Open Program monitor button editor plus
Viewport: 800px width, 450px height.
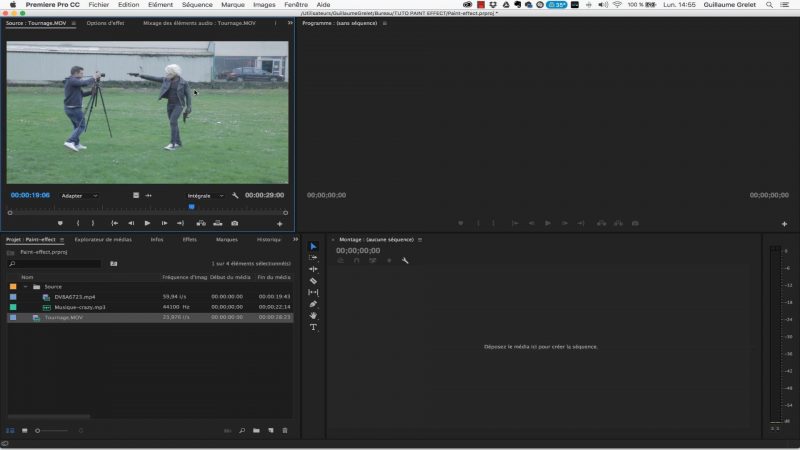click(784, 223)
